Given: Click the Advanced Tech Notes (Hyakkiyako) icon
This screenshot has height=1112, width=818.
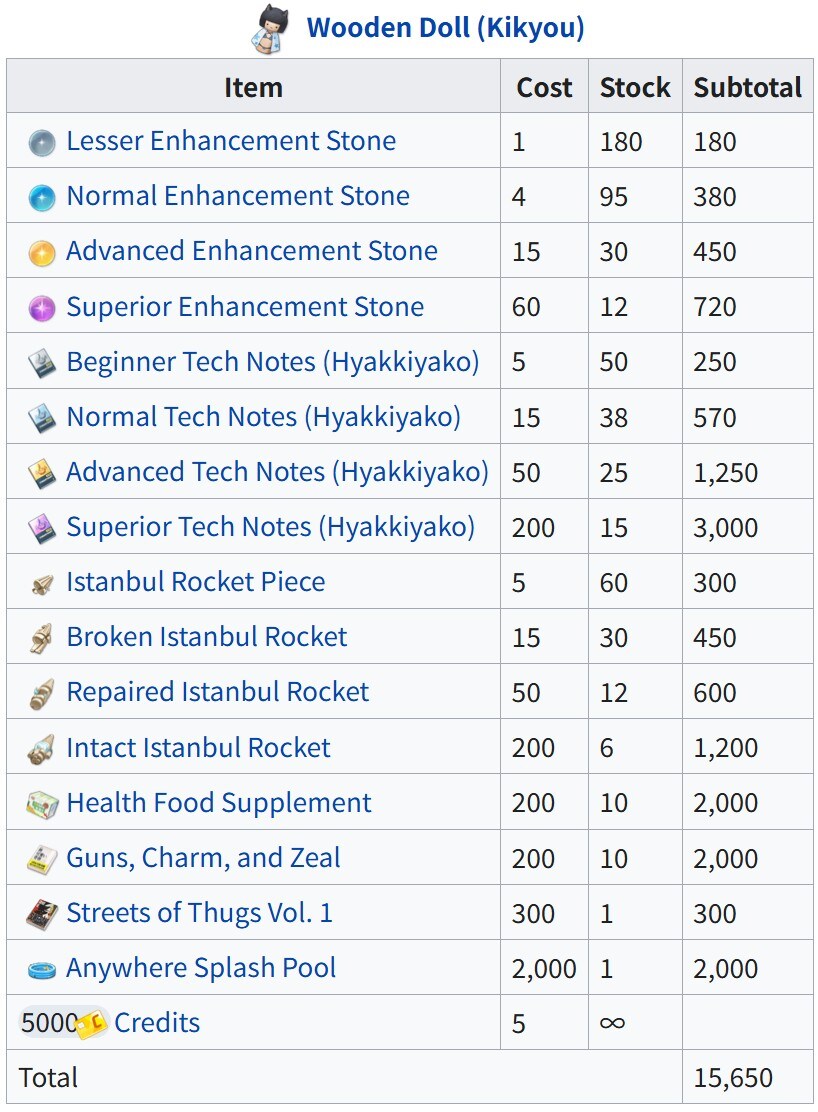Looking at the screenshot, I should [42, 473].
